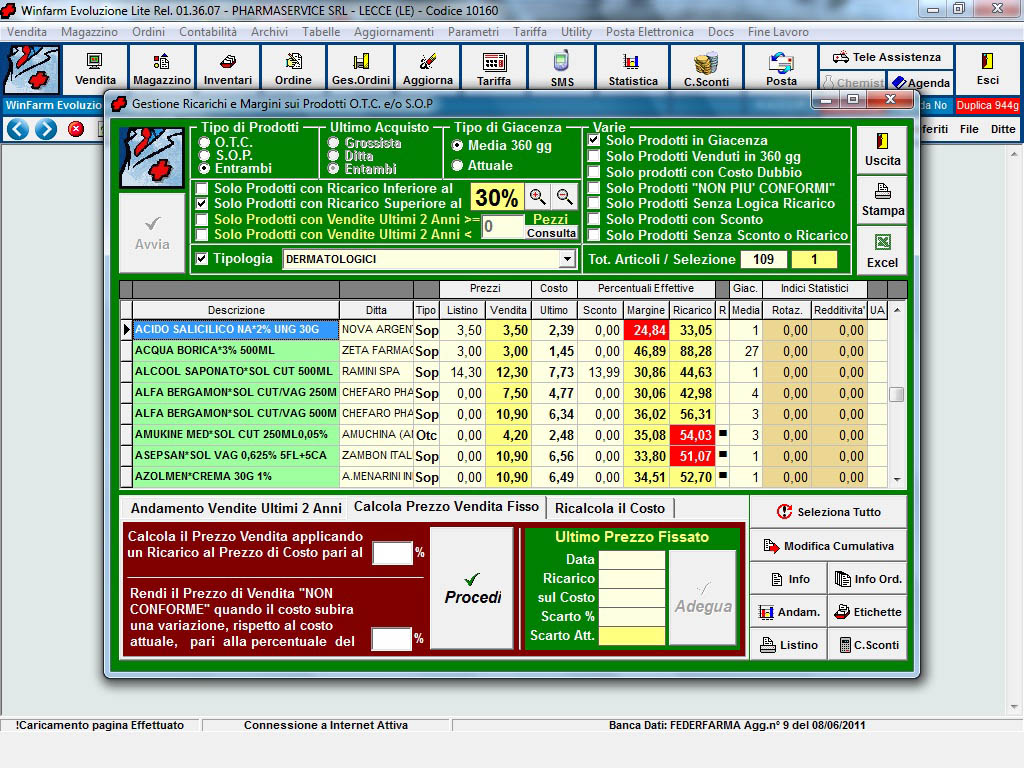The width and height of the screenshot is (1024, 768).
Task: Expand the DERMATOLOGICI tipologia dropdown
Action: [567, 260]
